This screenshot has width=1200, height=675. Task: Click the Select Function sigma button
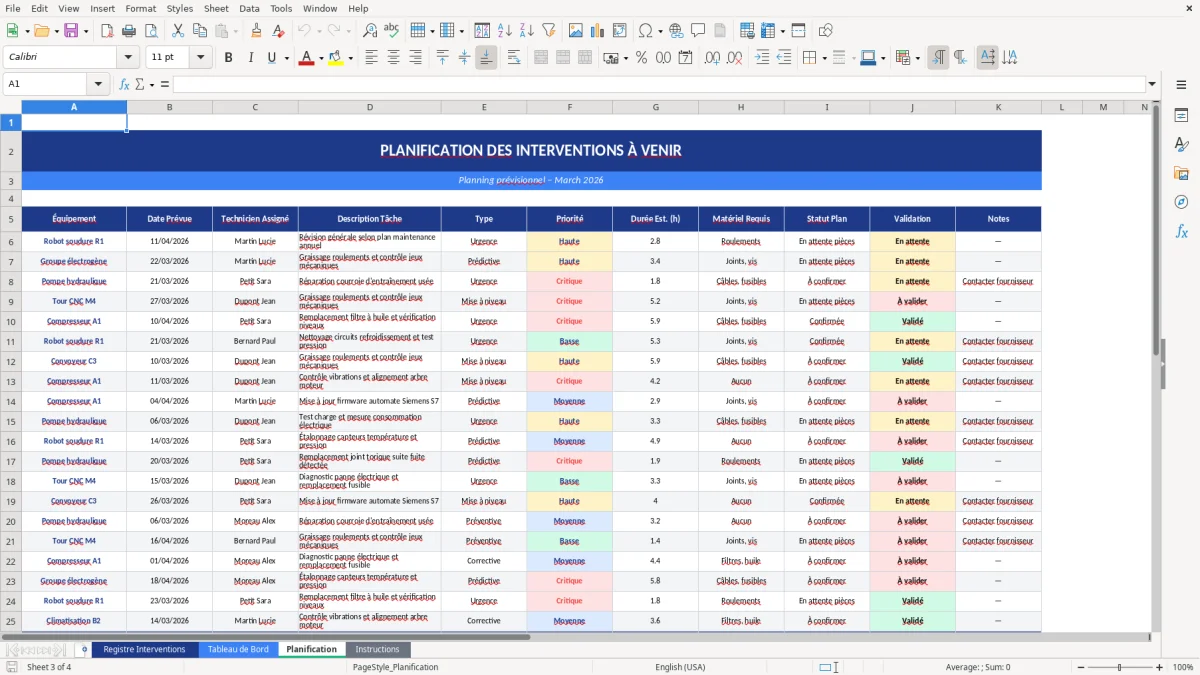(139, 84)
